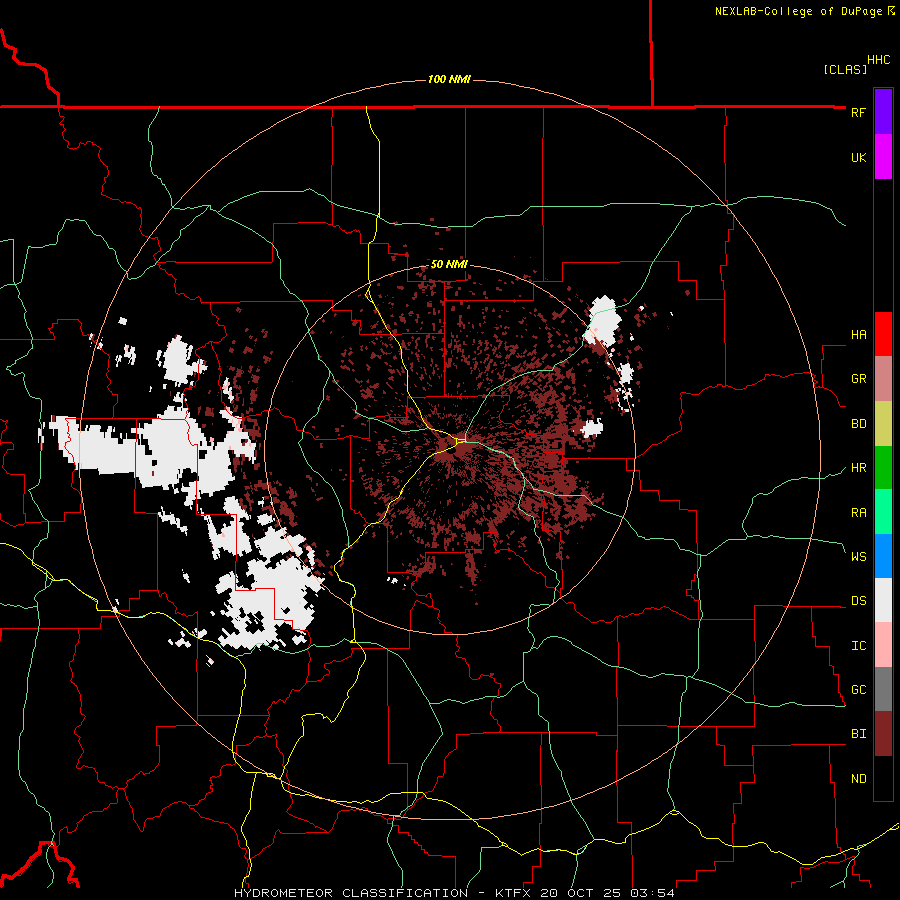Click the "RA" legend label
The image size is (900, 900).
click(x=858, y=513)
